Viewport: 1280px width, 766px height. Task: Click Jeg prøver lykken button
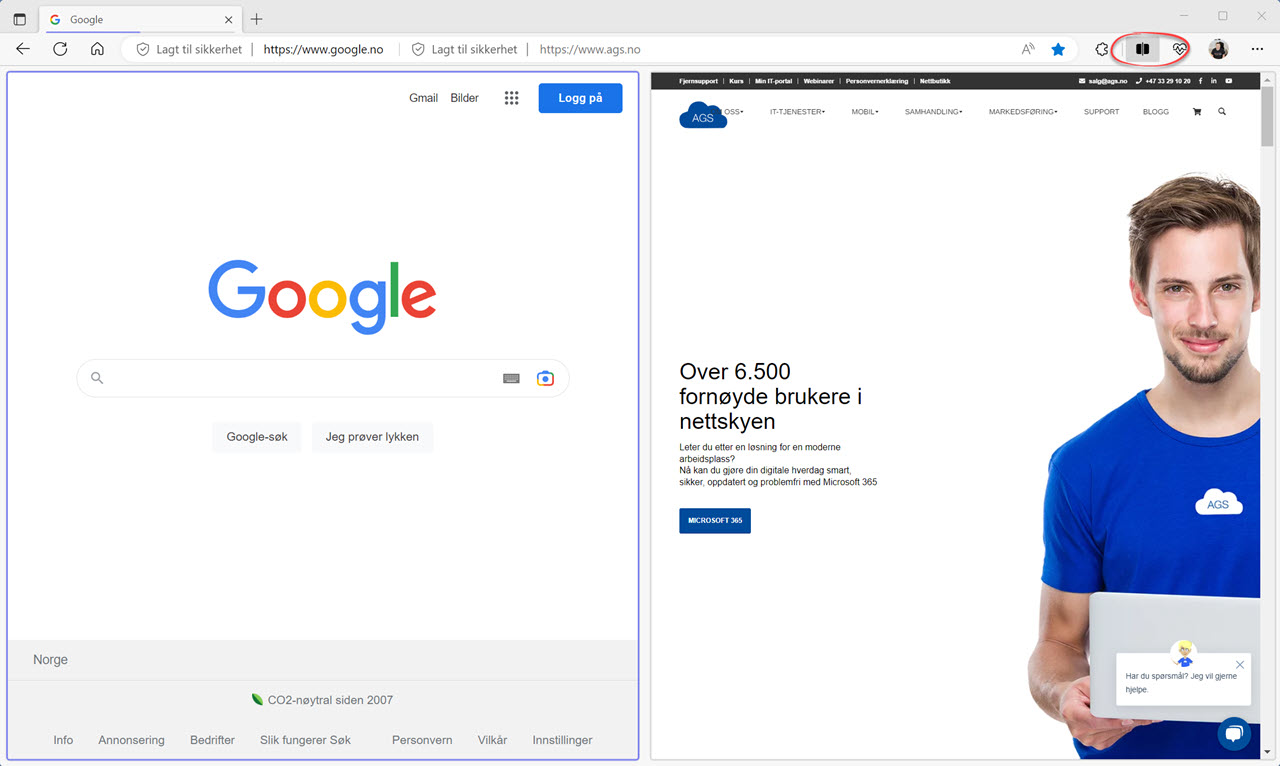click(x=372, y=437)
